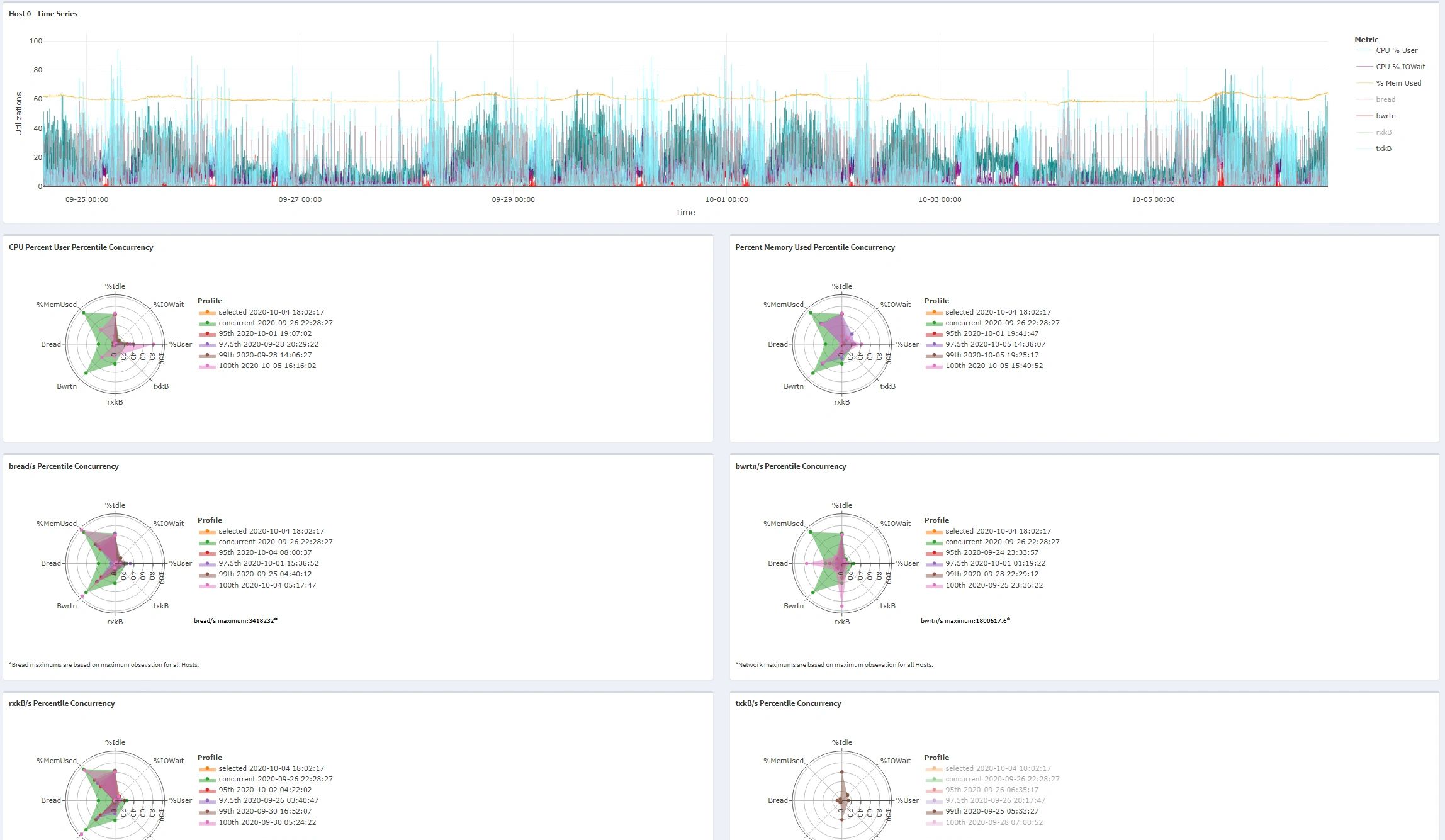Toggle concurrent profile in Percent Memory Used panel

[992, 323]
